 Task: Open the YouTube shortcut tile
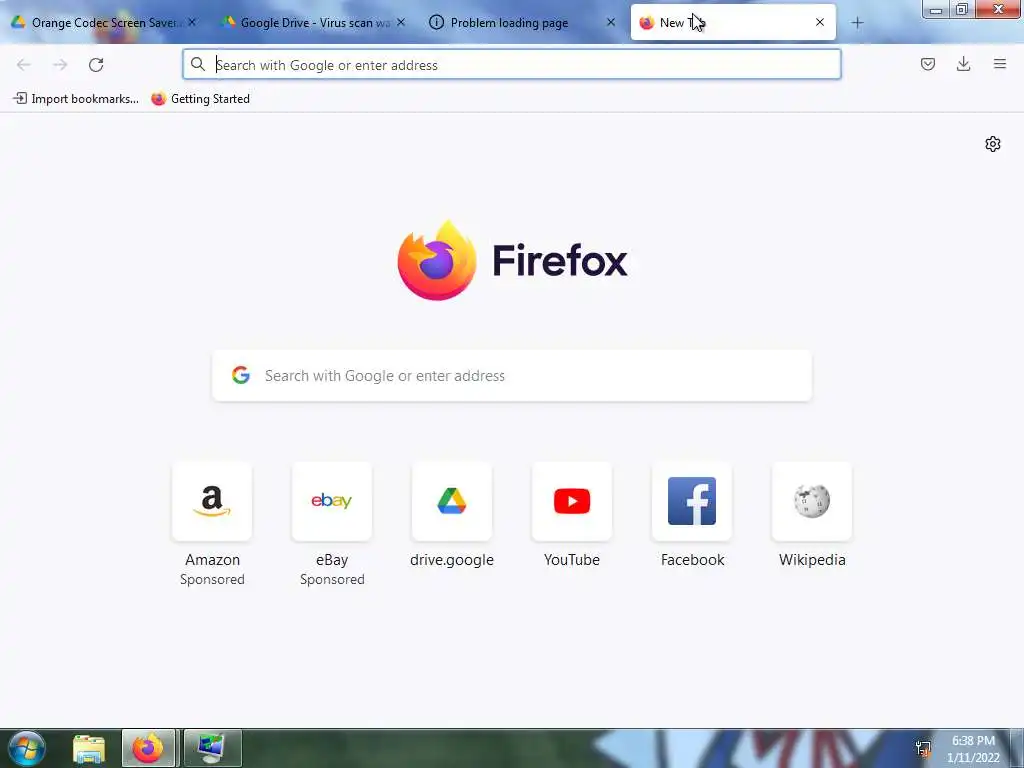tap(572, 502)
